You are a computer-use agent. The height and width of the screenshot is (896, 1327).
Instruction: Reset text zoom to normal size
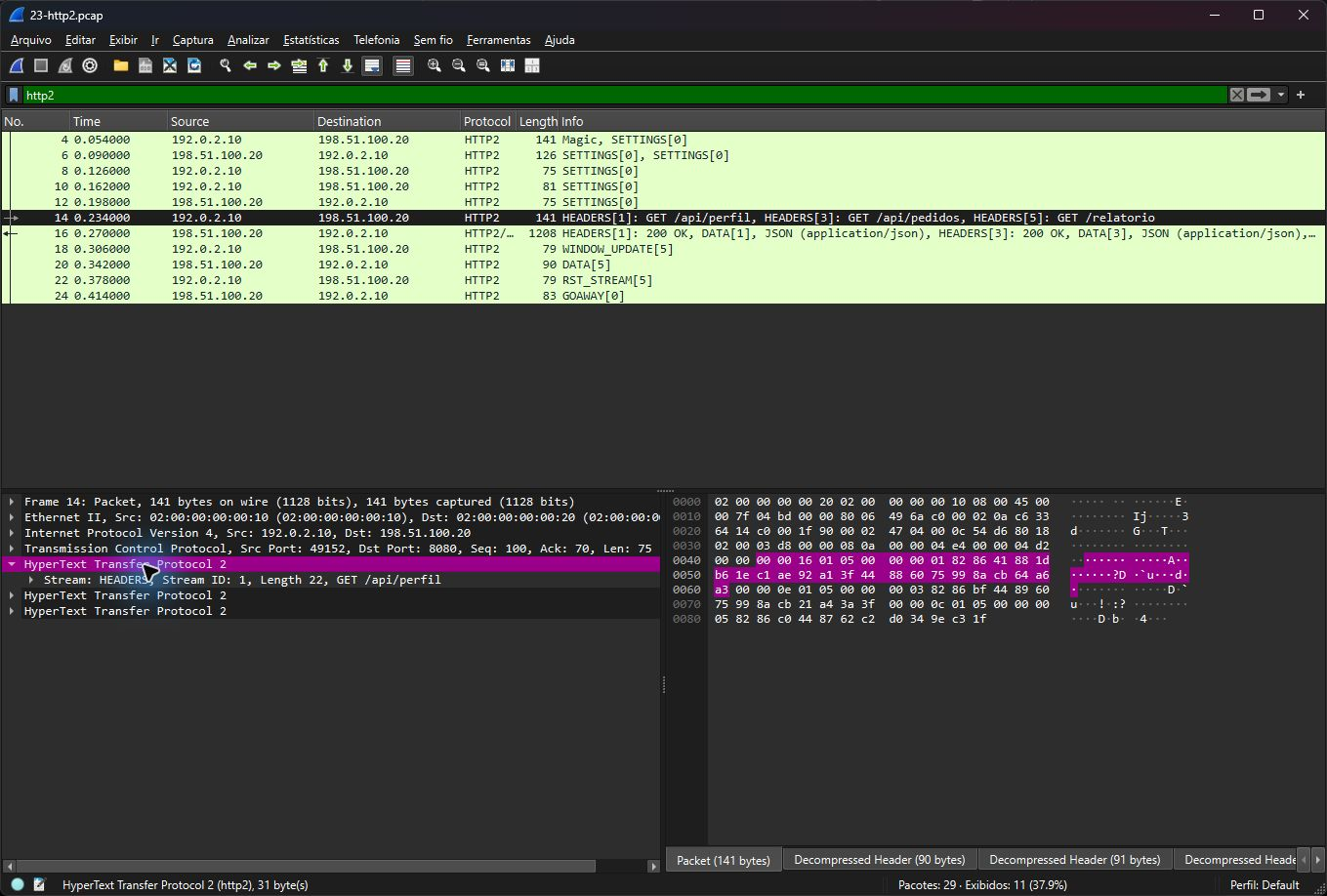pyautogui.click(x=482, y=65)
